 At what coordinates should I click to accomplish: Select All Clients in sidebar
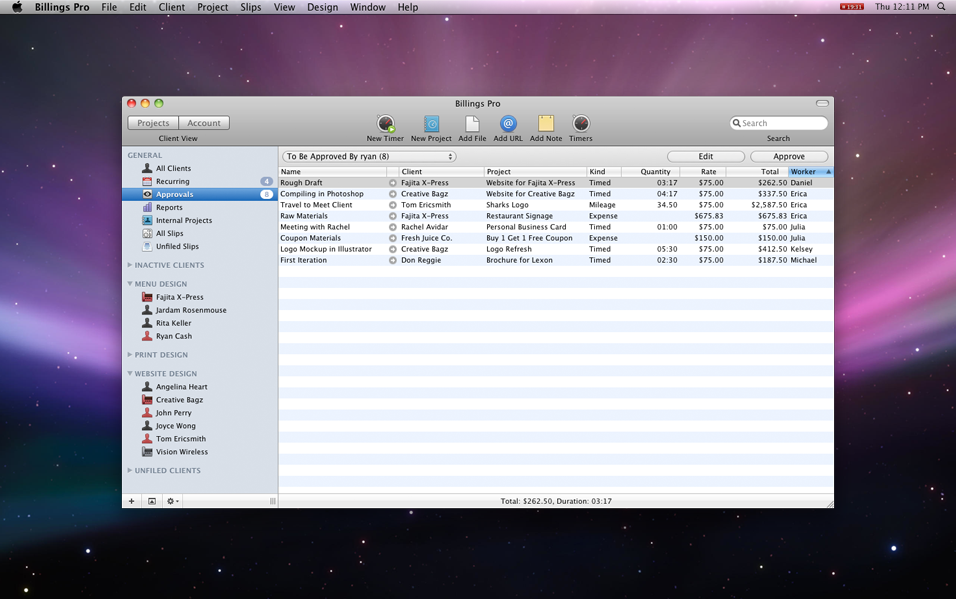(173, 168)
